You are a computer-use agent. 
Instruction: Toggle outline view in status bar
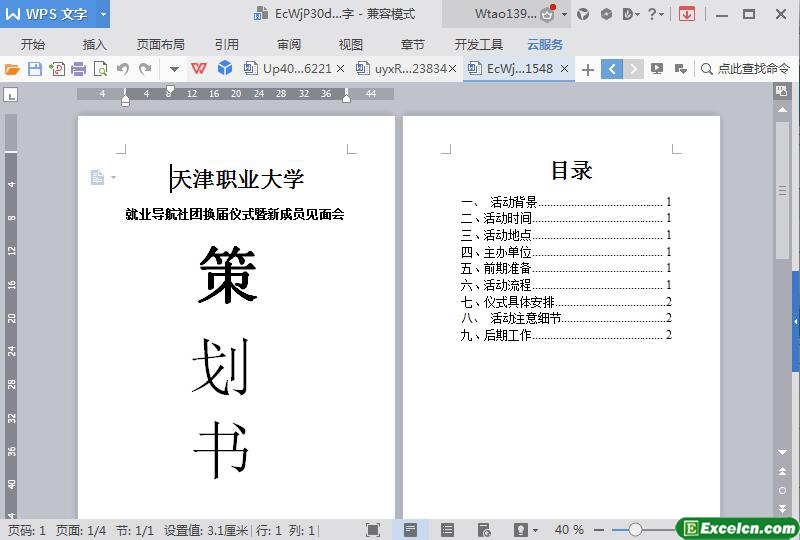point(447,529)
